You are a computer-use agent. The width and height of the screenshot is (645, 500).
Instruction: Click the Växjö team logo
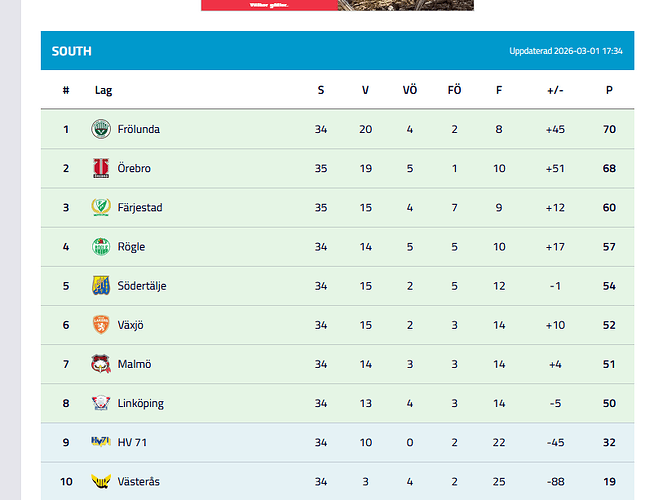pyautogui.click(x=101, y=324)
